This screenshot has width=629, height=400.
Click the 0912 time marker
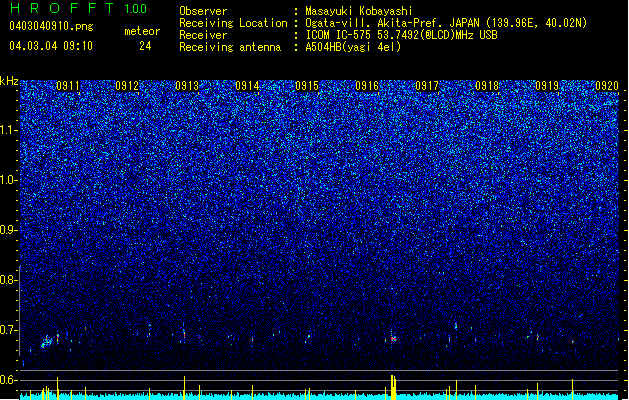coord(127,86)
